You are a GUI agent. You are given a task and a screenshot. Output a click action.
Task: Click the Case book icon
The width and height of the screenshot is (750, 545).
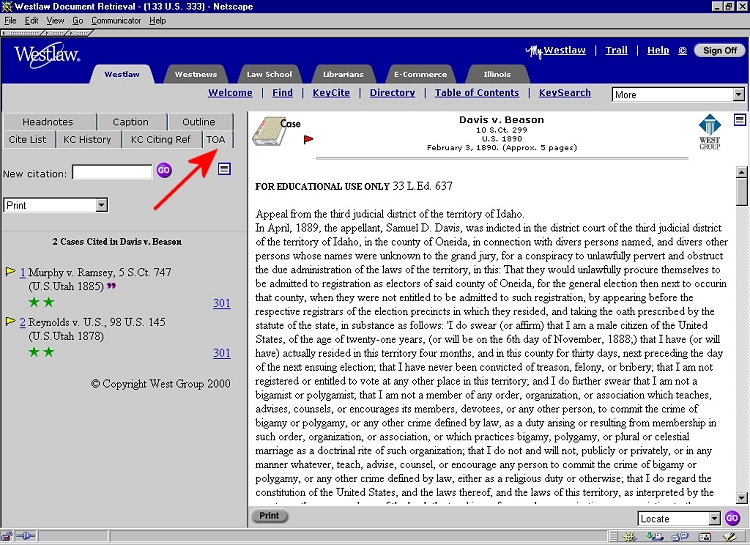(x=269, y=132)
